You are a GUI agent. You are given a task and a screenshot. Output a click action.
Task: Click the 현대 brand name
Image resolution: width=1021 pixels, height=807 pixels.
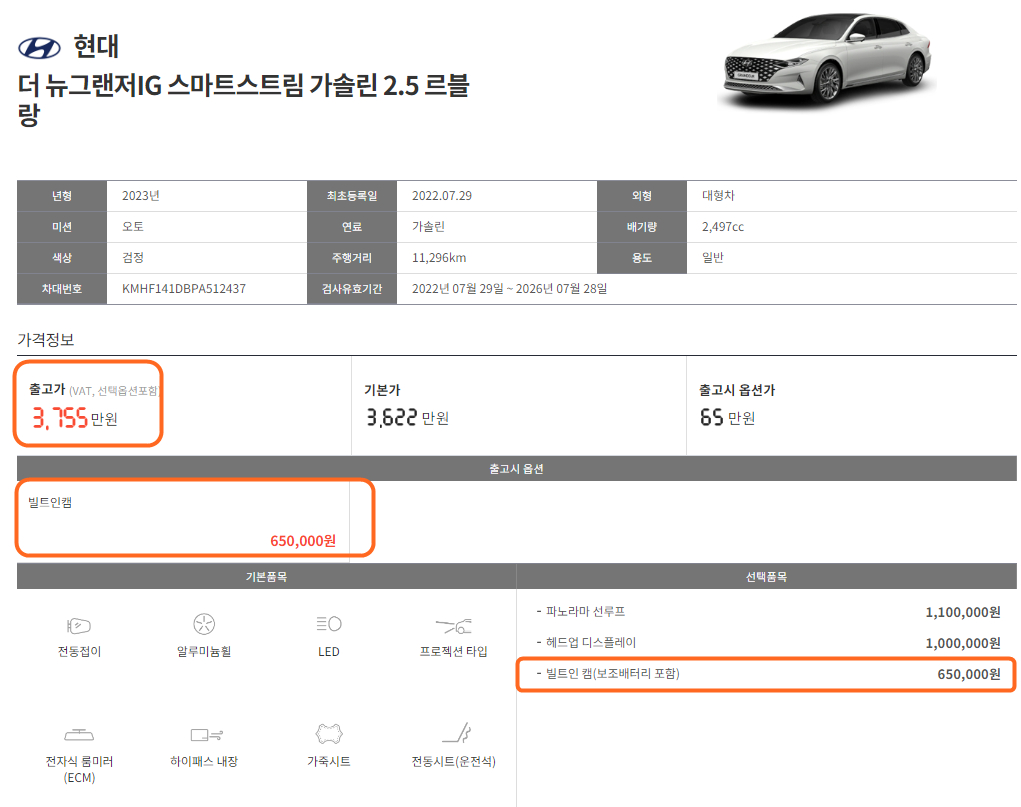[96, 47]
